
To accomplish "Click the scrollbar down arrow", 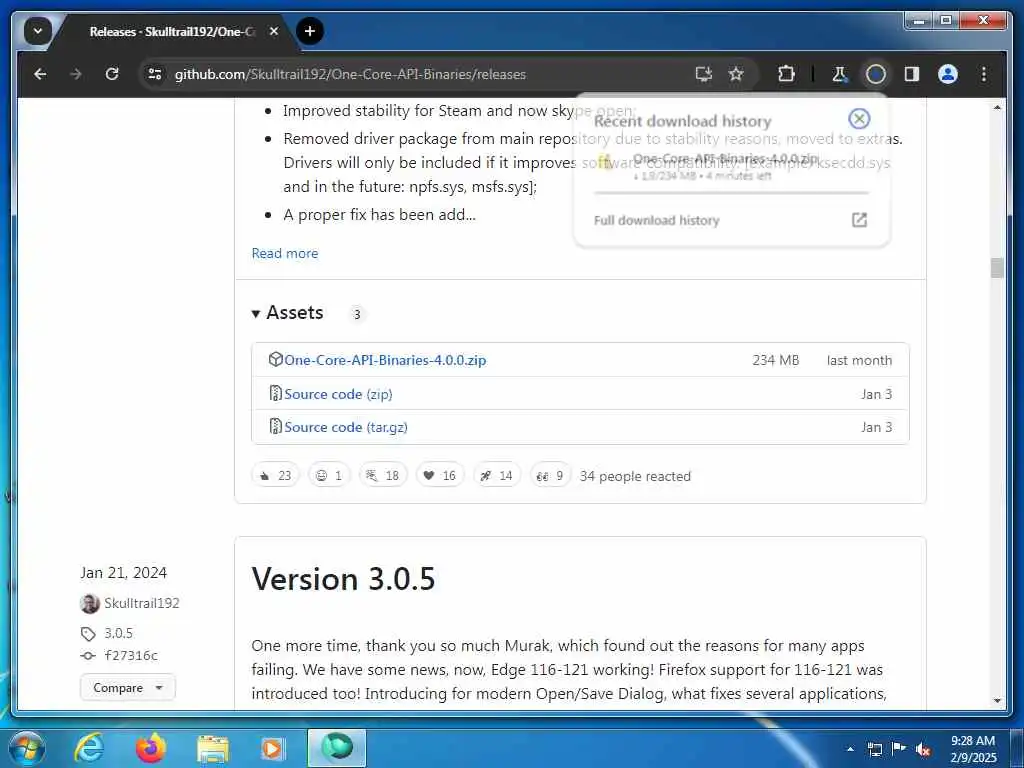I will tap(997, 701).
